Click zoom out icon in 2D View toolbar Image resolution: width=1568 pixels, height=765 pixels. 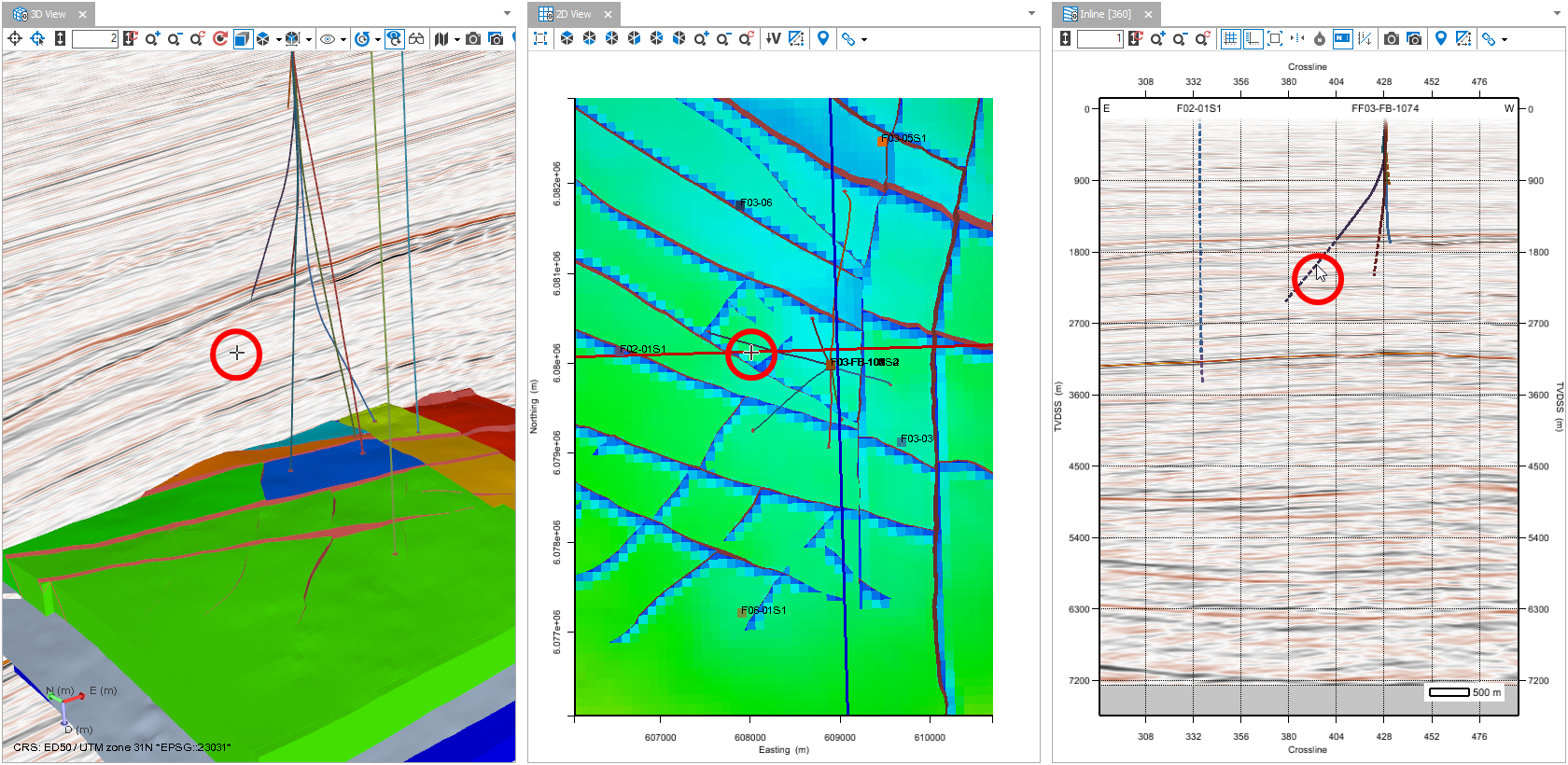click(723, 39)
